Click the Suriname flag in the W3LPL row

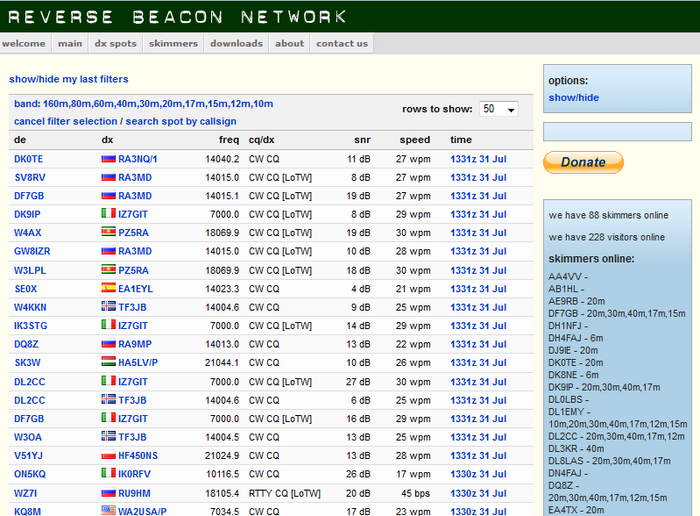click(108, 270)
